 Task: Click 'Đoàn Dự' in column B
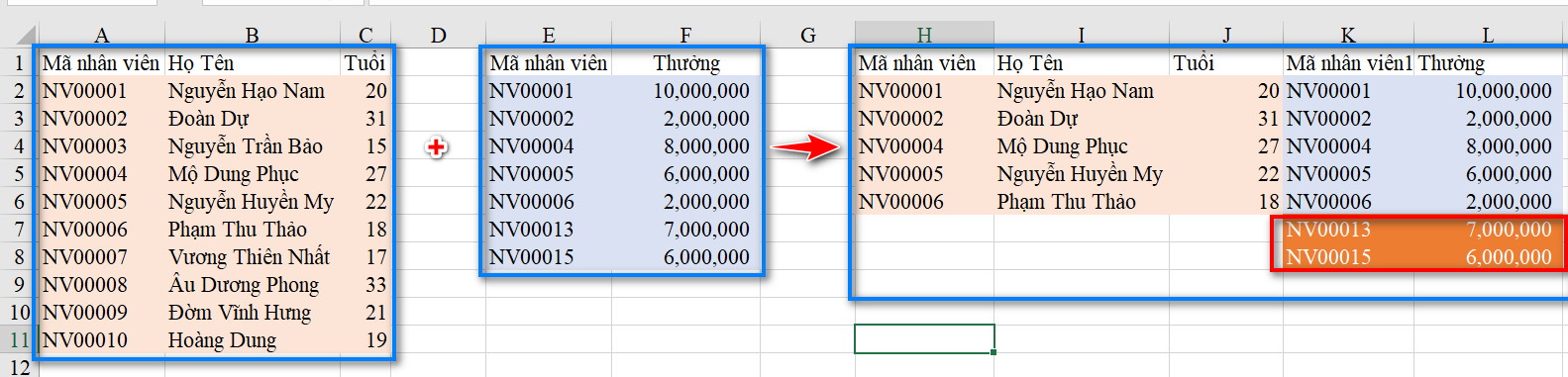(252, 119)
